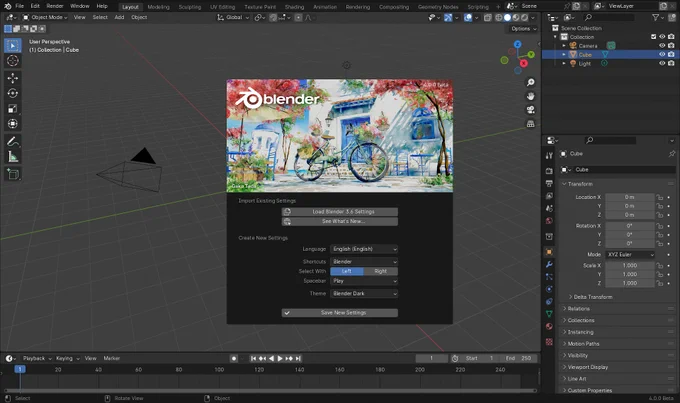Open the Material properties tab
The height and width of the screenshot is (403, 680).
[x=549, y=326]
